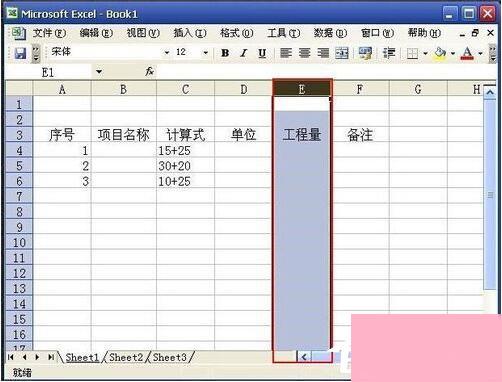
Task: Open the 编辑(E) menu
Action: [x=96, y=33]
